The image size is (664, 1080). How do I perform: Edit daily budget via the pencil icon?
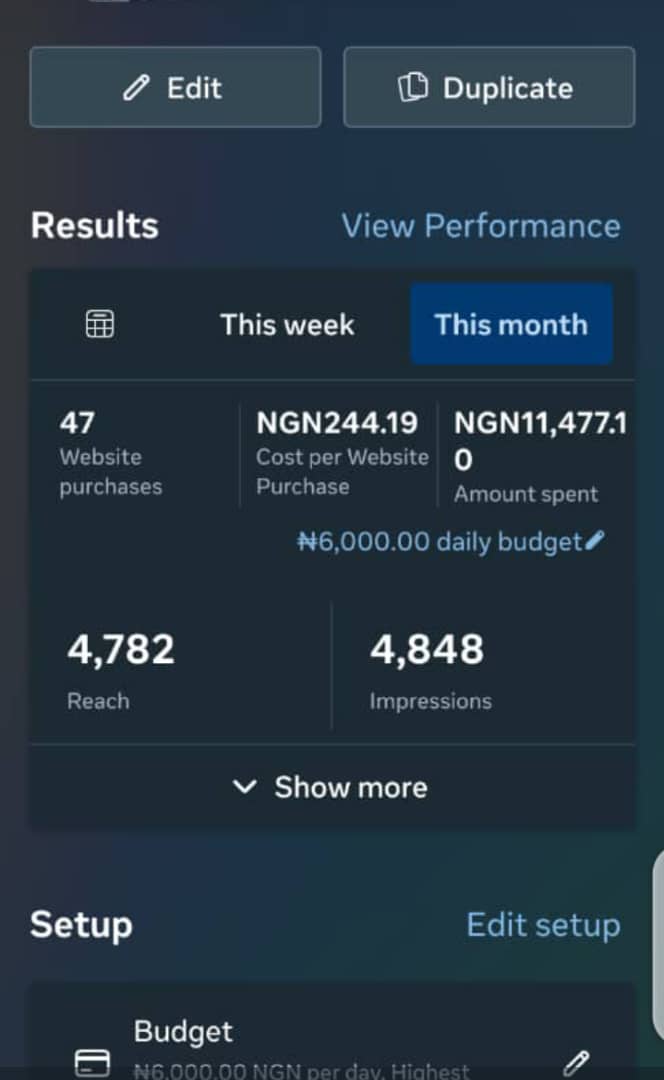click(x=594, y=541)
